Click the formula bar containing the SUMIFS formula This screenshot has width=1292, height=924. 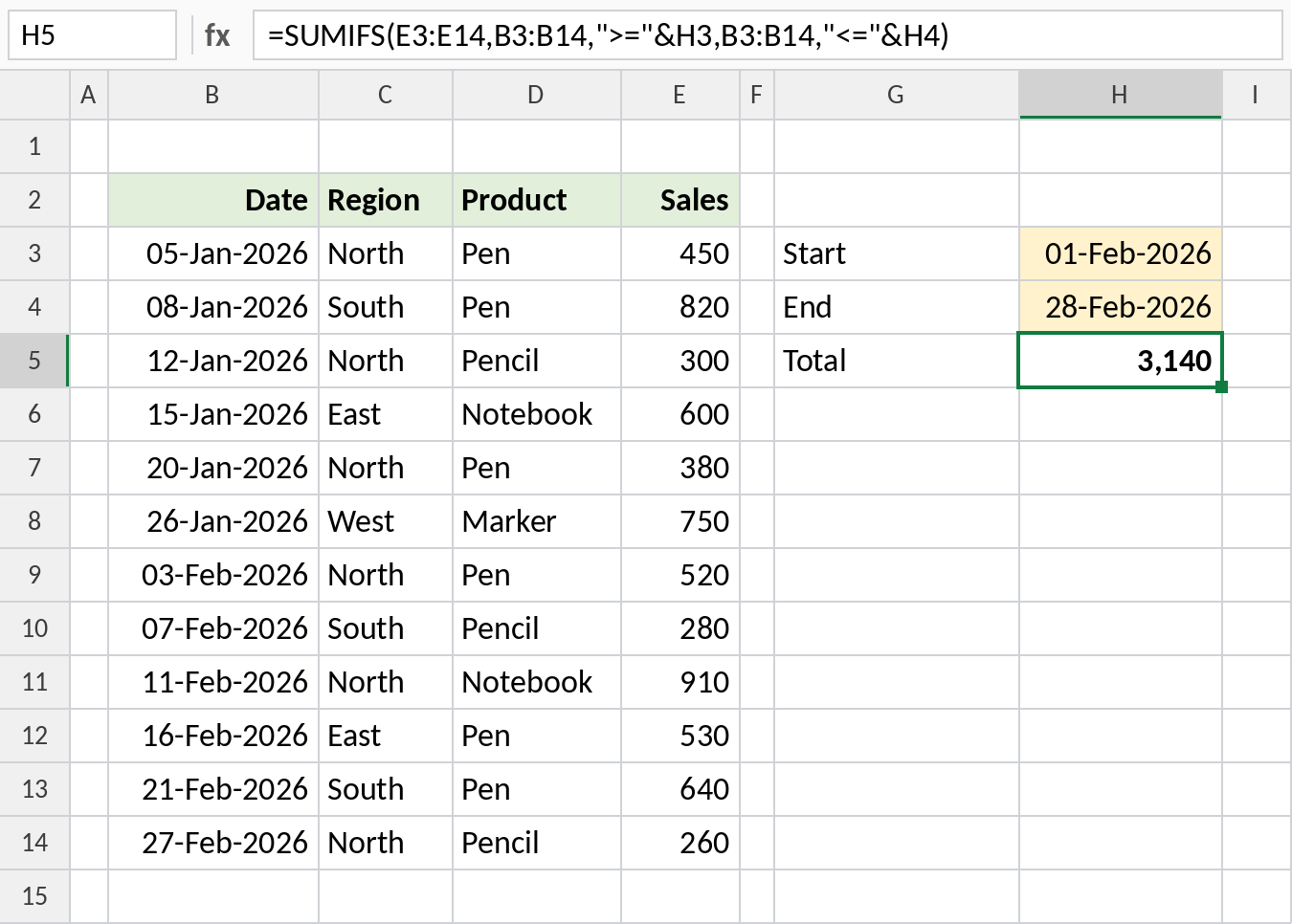[768, 35]
